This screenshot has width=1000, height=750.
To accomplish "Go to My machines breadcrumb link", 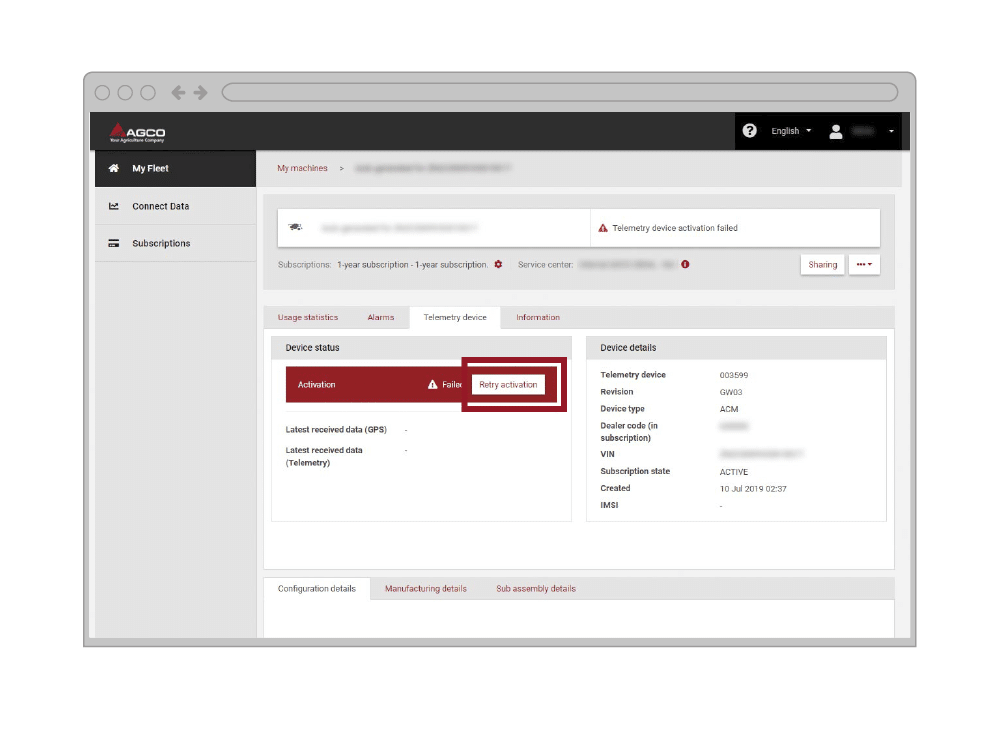I will point(302,168).
